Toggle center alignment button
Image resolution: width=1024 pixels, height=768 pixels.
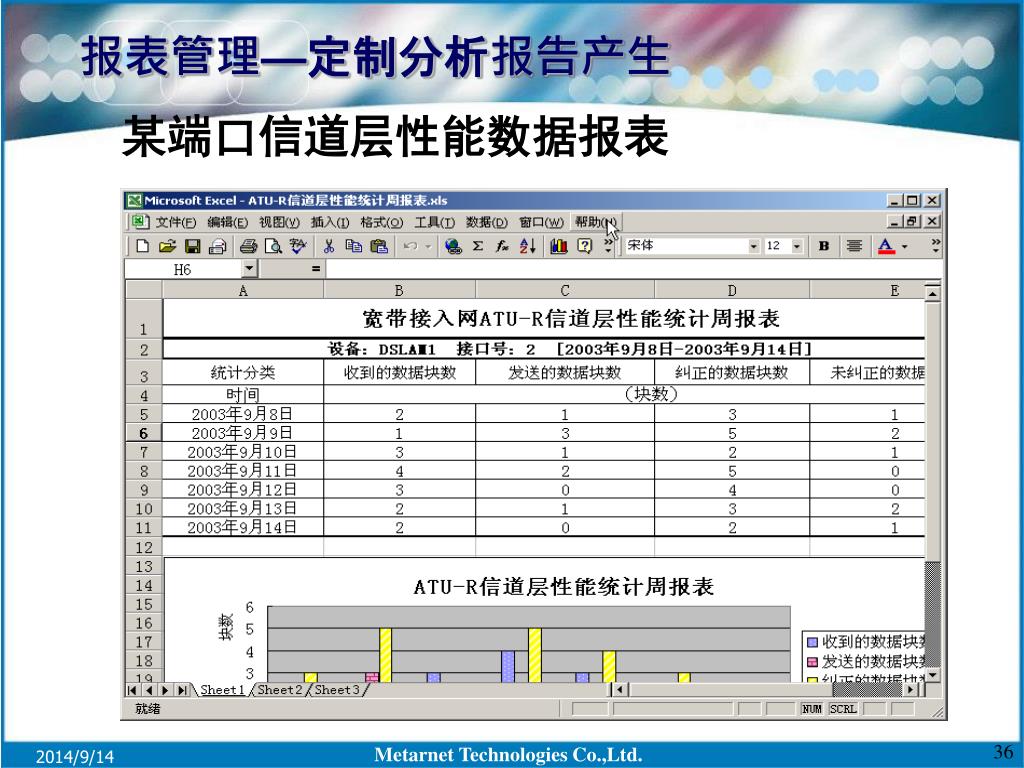tap(854, 246)
